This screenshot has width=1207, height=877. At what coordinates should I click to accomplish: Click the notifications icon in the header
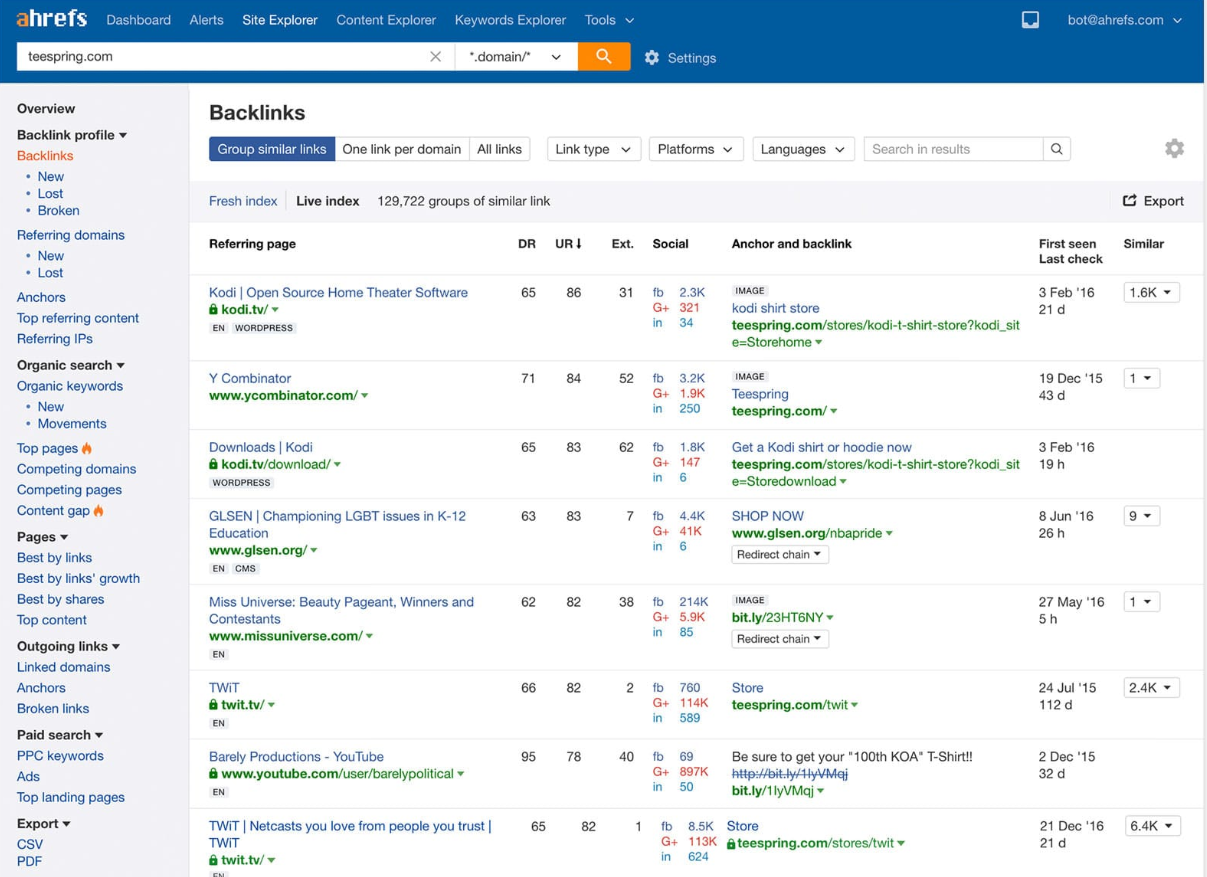pos(1030,20)
